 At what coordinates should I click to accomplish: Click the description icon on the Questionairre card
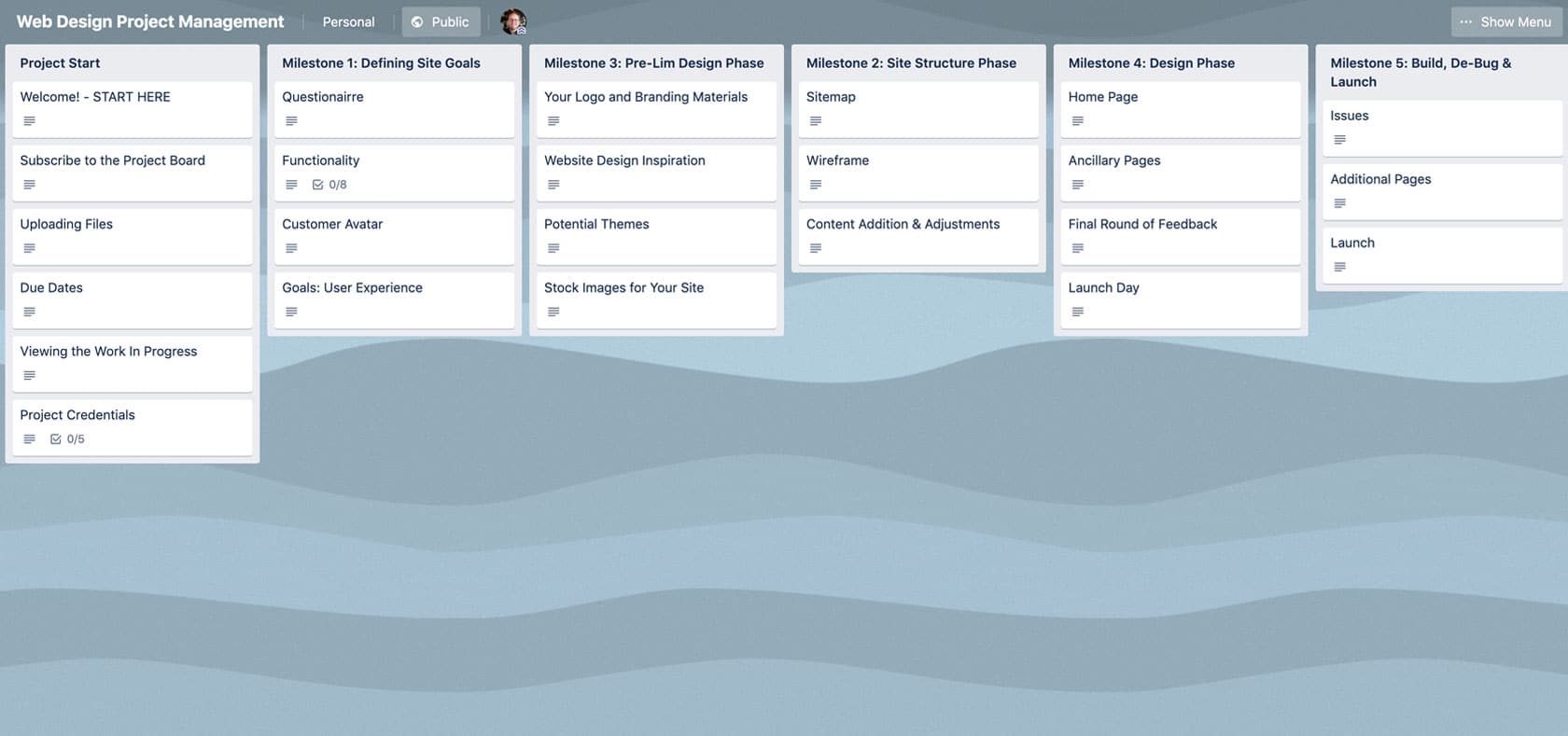point(291,121)
